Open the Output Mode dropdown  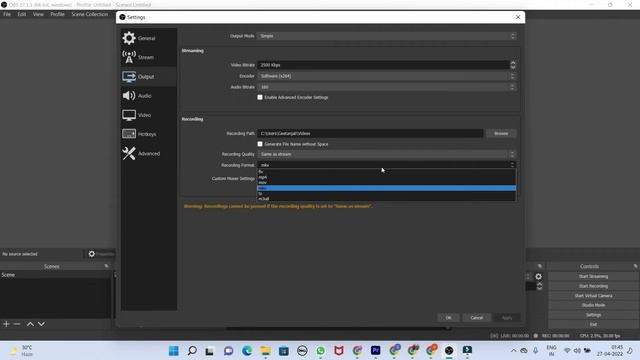387,36
